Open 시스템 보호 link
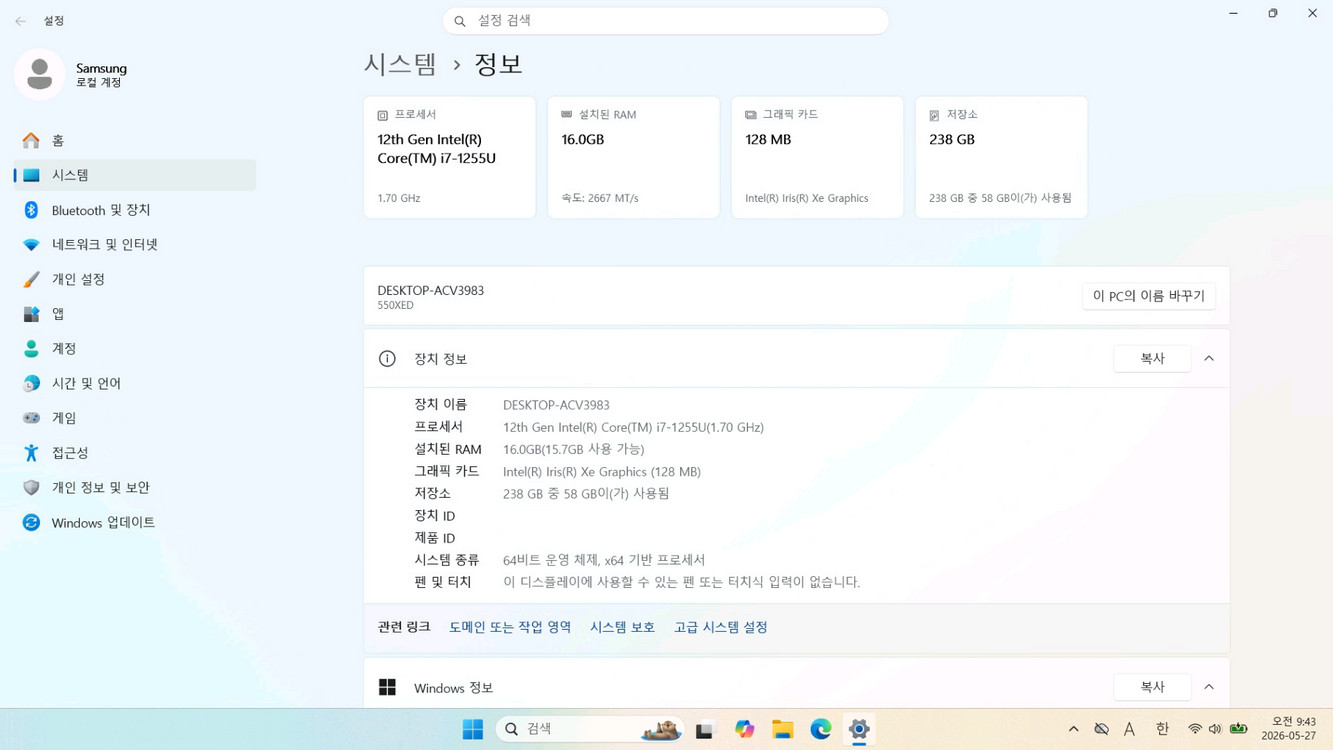This screenshot has width=1333, height=750. click(622, 627)
